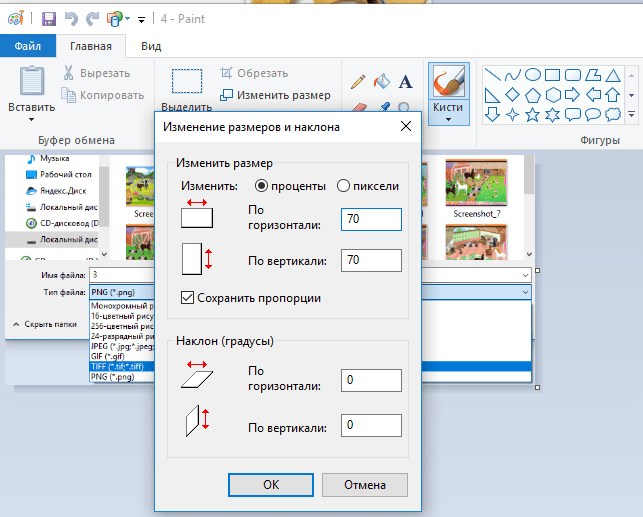Click the Save icon in quick access toolbar
This screenshot has width=643, height=517.
(x=49, y=18)
